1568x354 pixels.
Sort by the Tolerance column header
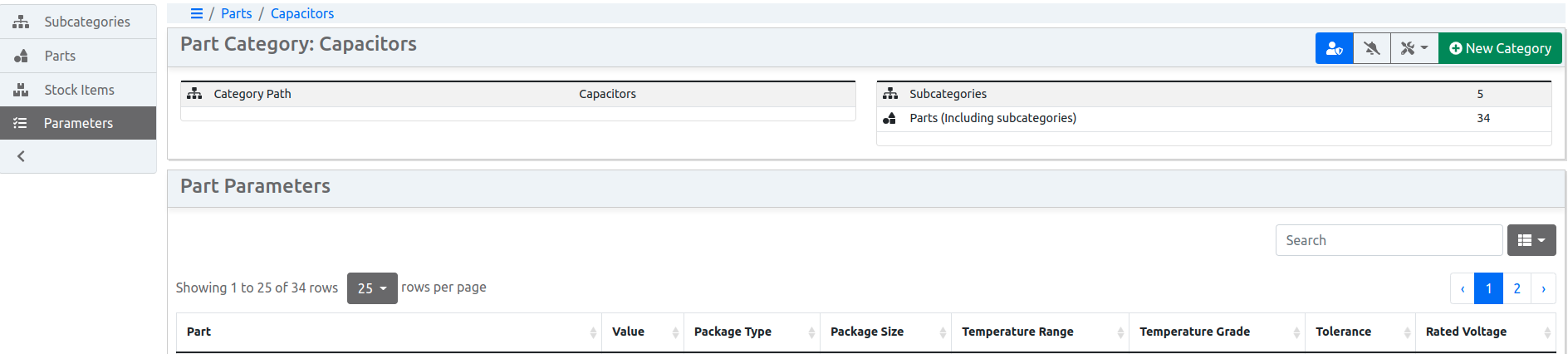[1360, 332]
